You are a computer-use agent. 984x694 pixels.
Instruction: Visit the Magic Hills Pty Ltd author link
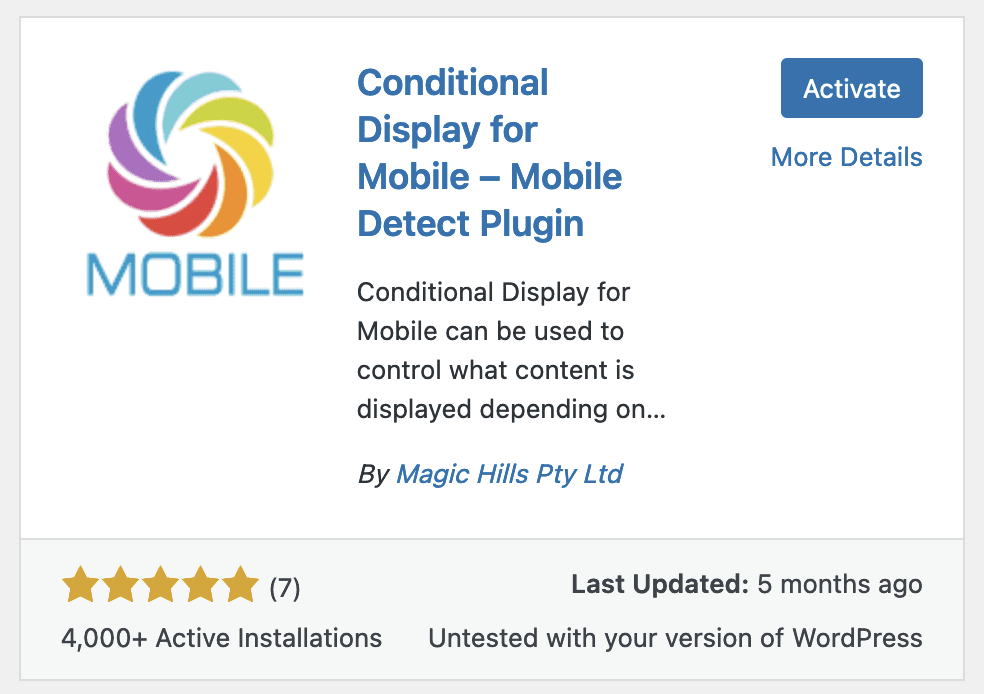[510, 474]
